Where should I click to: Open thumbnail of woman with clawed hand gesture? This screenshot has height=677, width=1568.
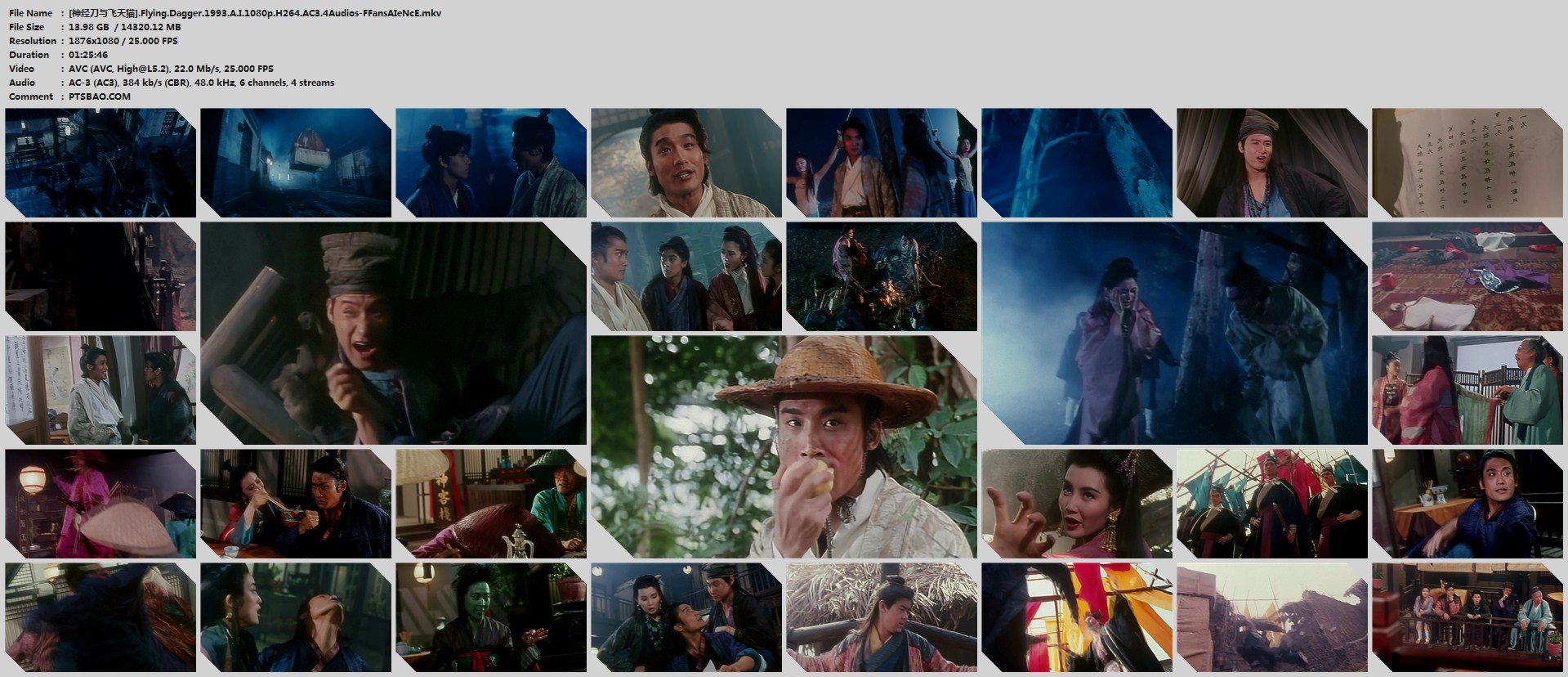click(x=1076, y=504)
